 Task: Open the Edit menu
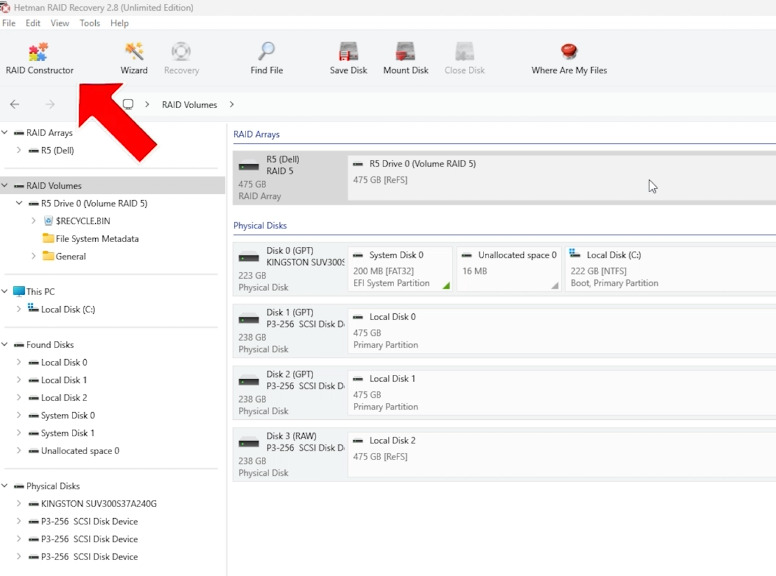pyautogui.click(x=33, y=23)
